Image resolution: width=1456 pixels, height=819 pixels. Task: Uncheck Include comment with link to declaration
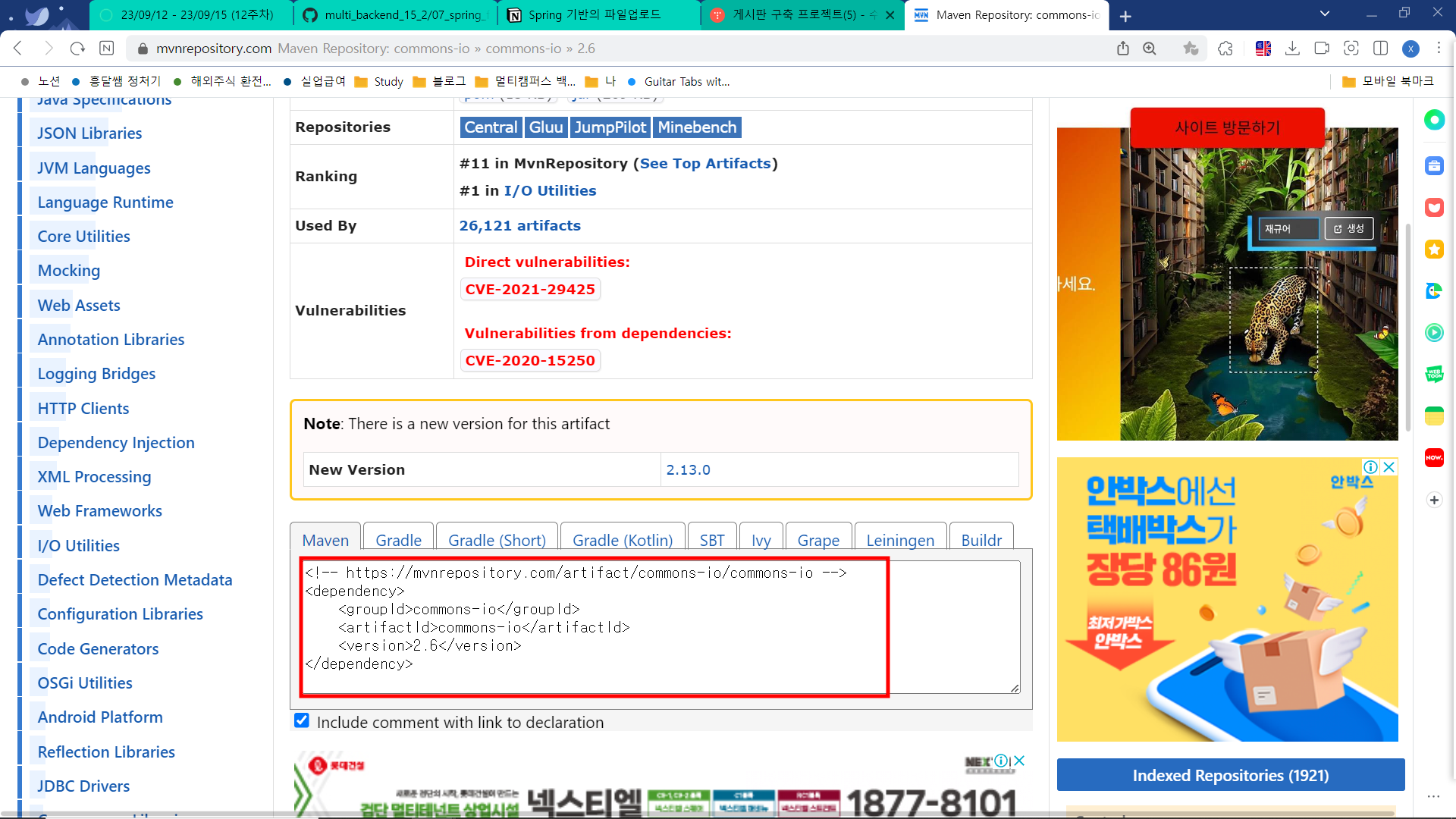[x=302, y=720]
